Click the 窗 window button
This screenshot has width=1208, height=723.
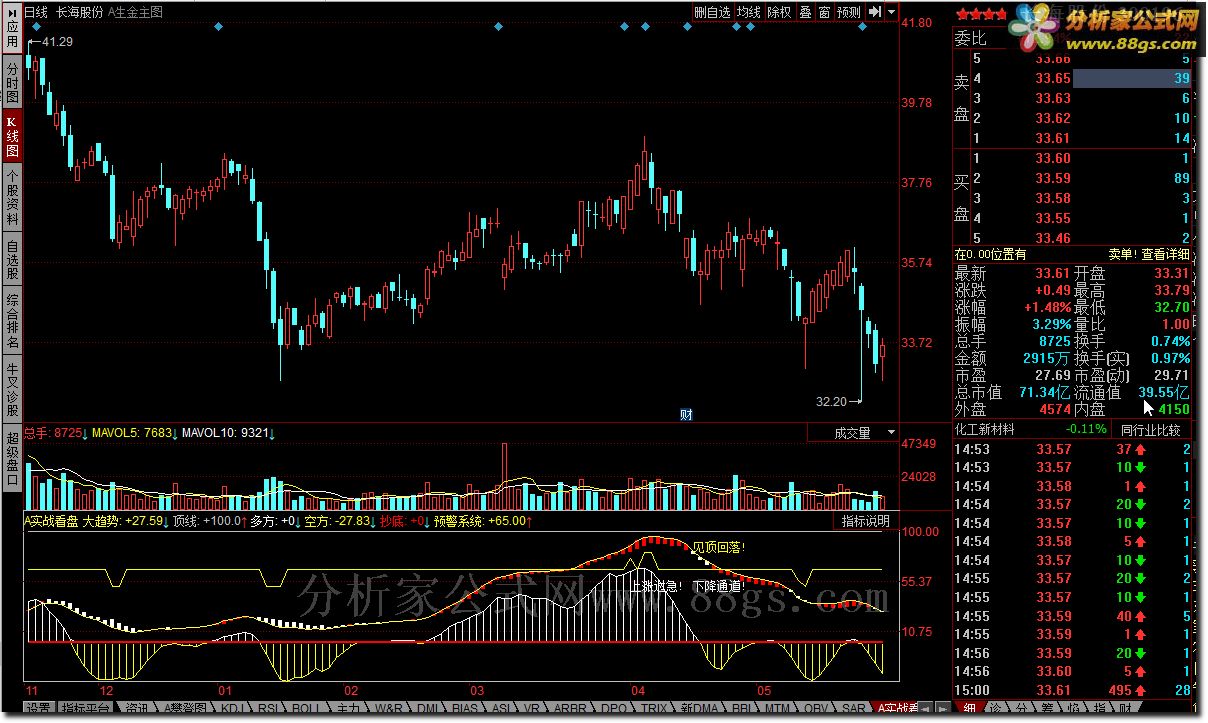(824, 12)
